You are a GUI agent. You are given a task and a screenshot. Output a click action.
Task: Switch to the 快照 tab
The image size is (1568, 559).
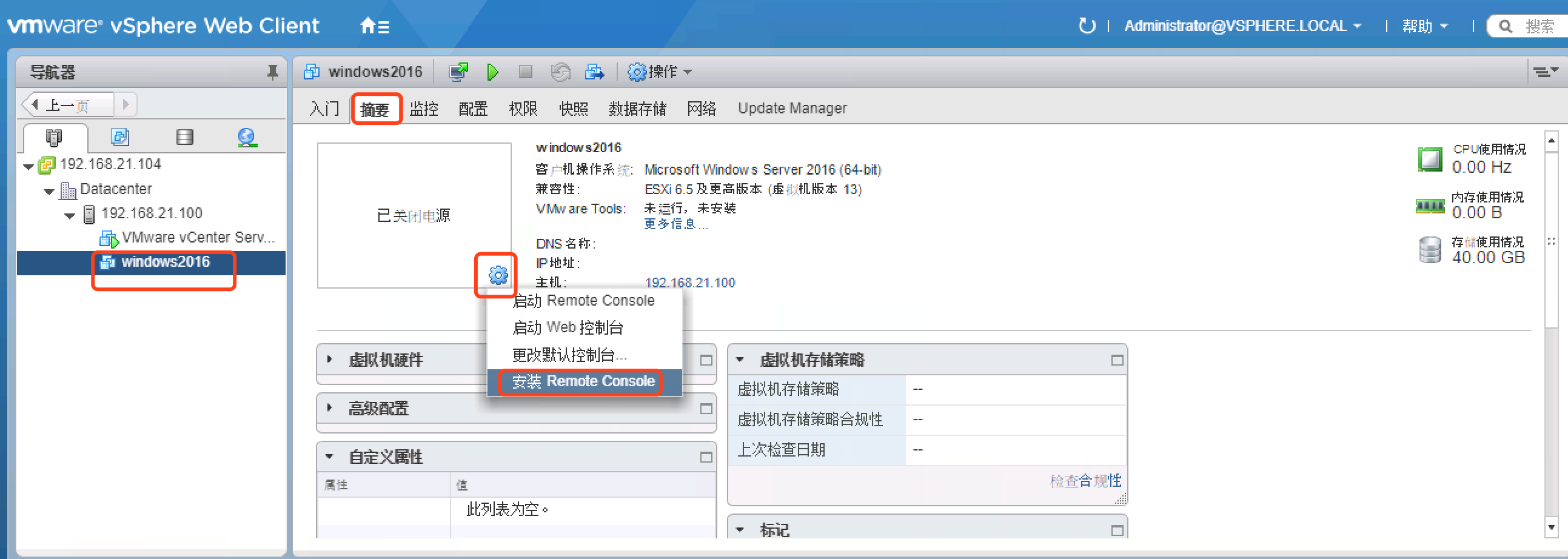(574, 109)
